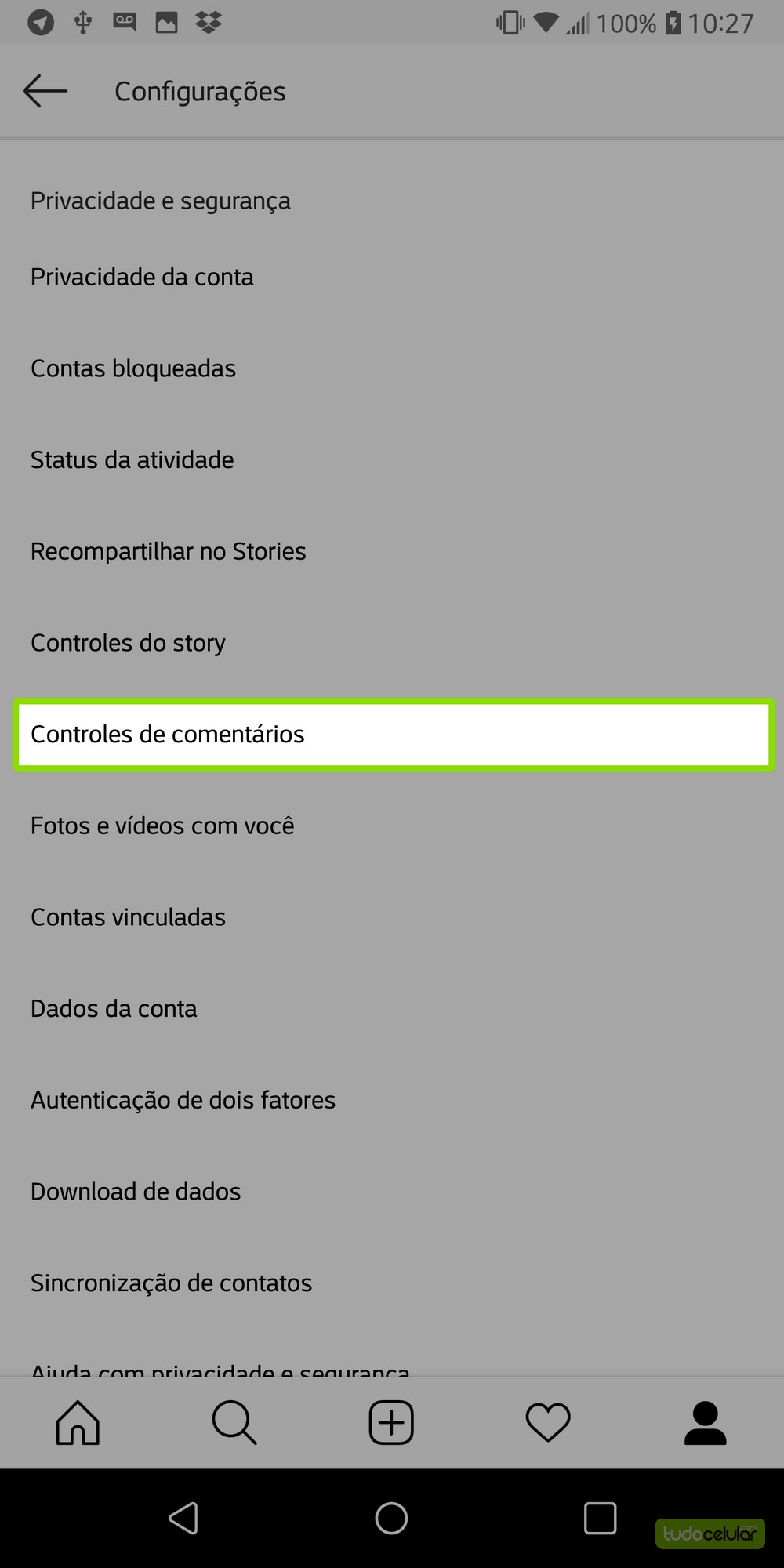Tap the Android recent apps square

point(600,1519)
